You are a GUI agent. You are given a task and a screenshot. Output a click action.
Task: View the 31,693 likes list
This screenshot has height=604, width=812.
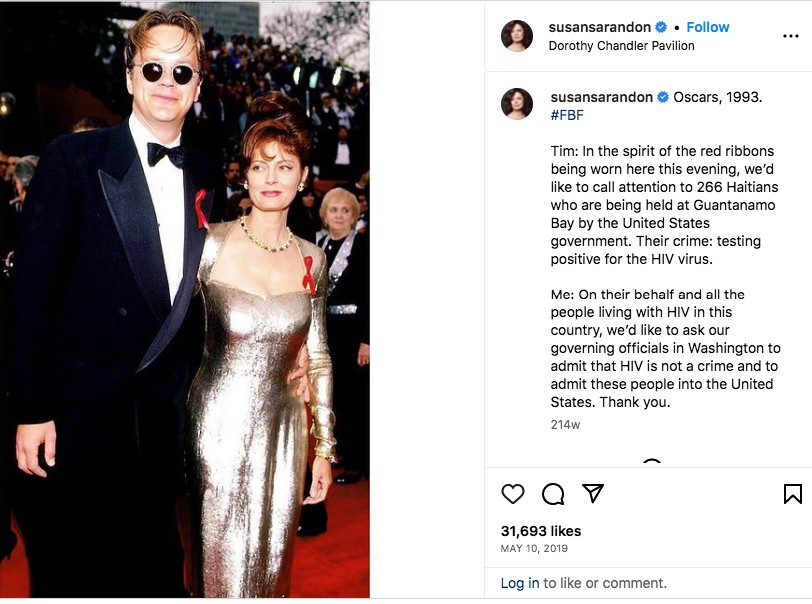[540, 531]
